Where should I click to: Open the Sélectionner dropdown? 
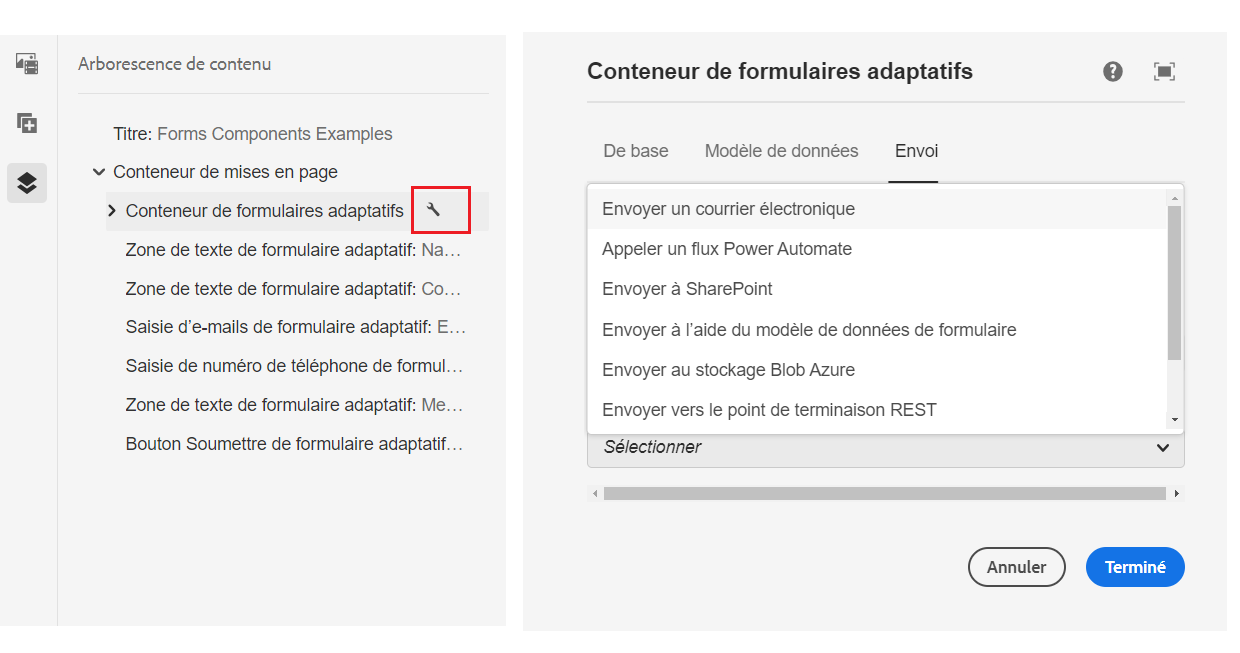886,448
